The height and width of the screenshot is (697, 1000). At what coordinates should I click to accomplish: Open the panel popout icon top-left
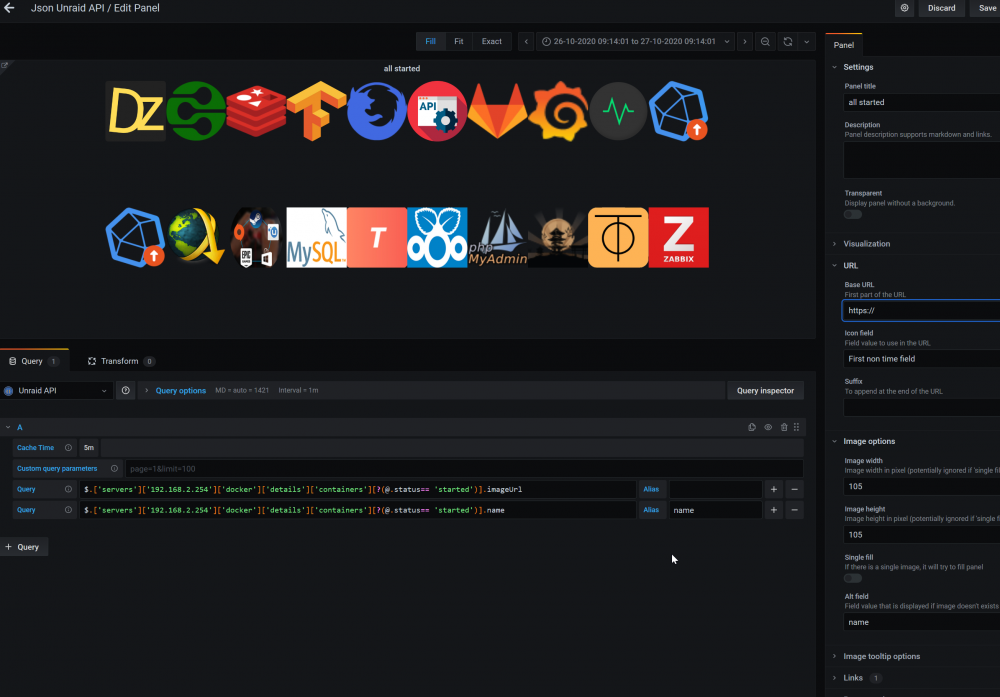(x=4, y=65)
